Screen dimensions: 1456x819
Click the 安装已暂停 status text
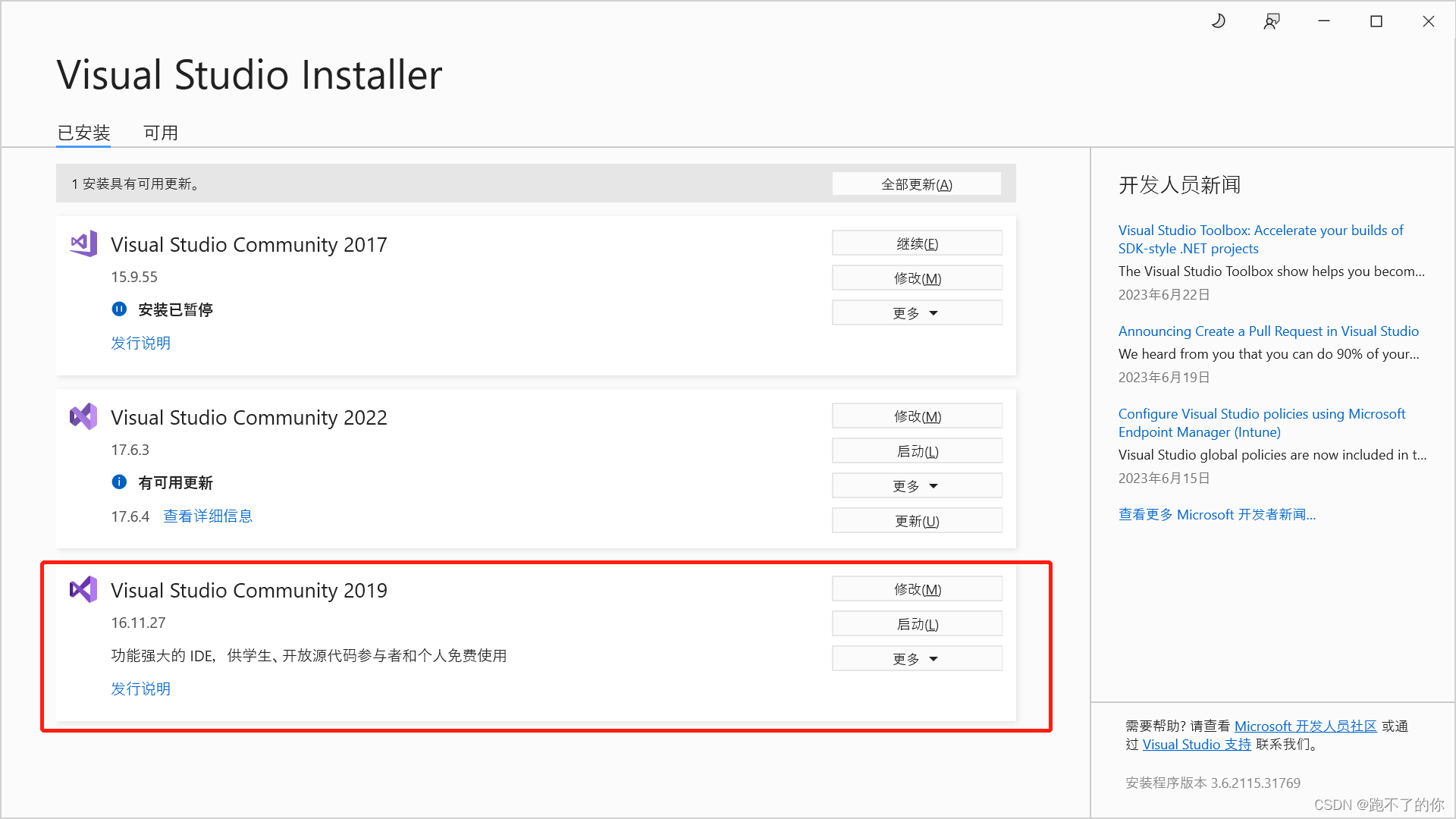pos(175,309)
